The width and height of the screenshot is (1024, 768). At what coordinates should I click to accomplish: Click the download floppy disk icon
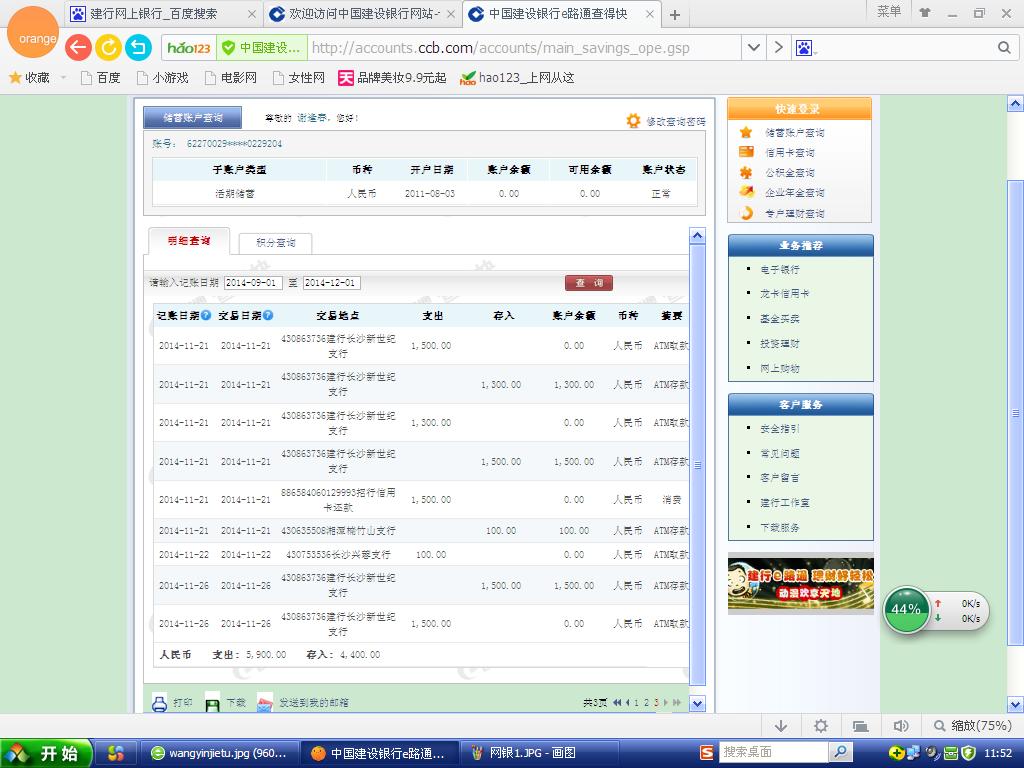[212, 703]
